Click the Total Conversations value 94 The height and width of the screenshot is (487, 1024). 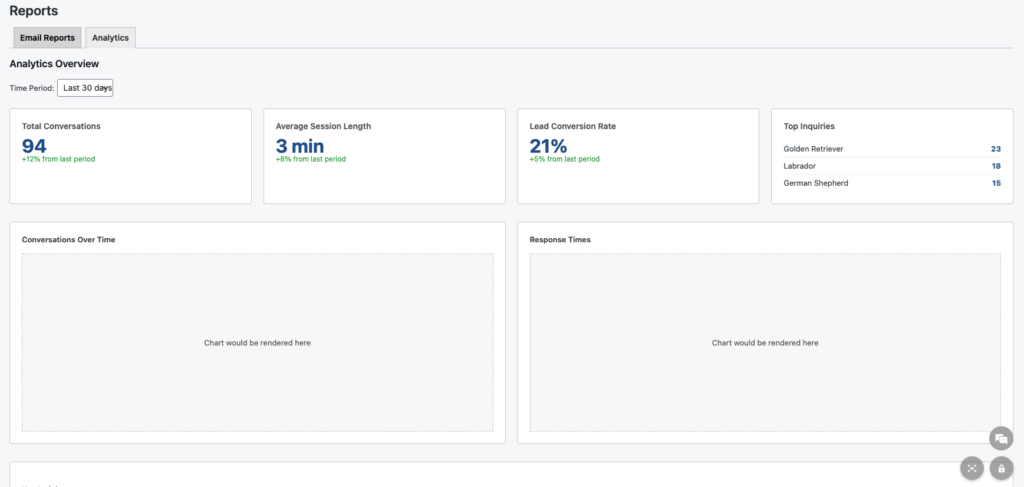[x=34, y=146]
